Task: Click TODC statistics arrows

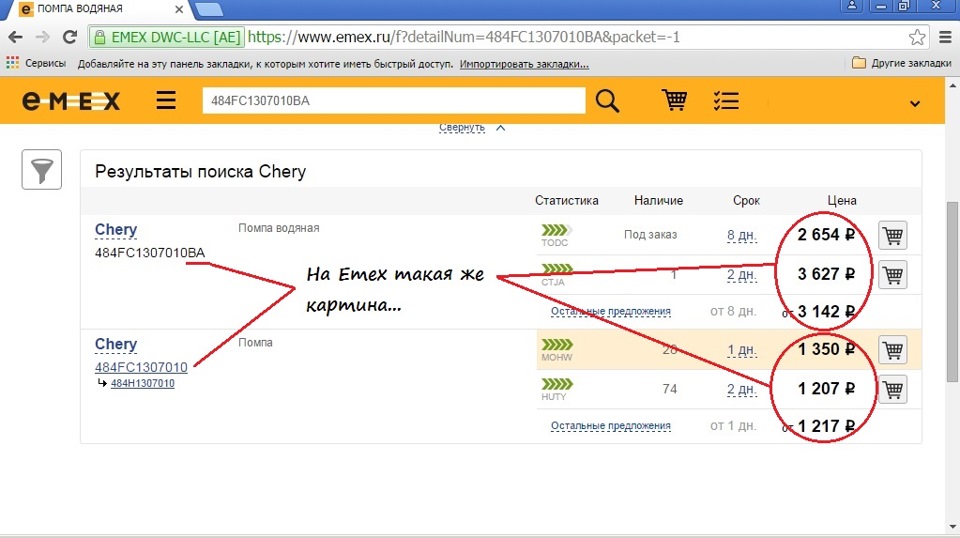Action: (557, 230)
